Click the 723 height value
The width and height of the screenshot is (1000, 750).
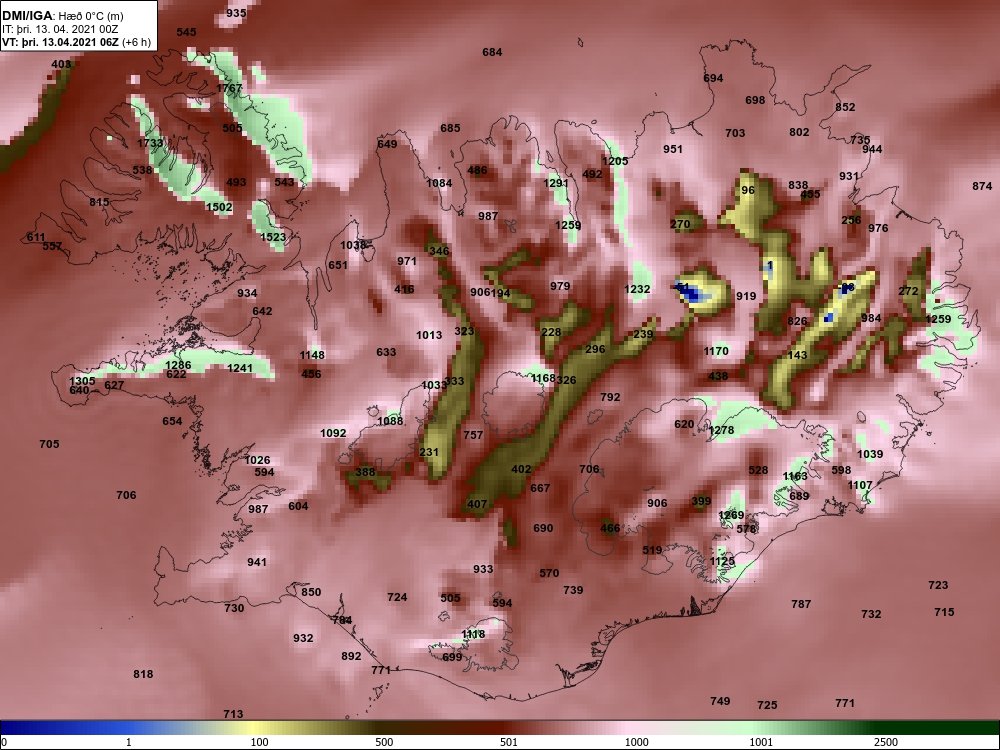938,584
